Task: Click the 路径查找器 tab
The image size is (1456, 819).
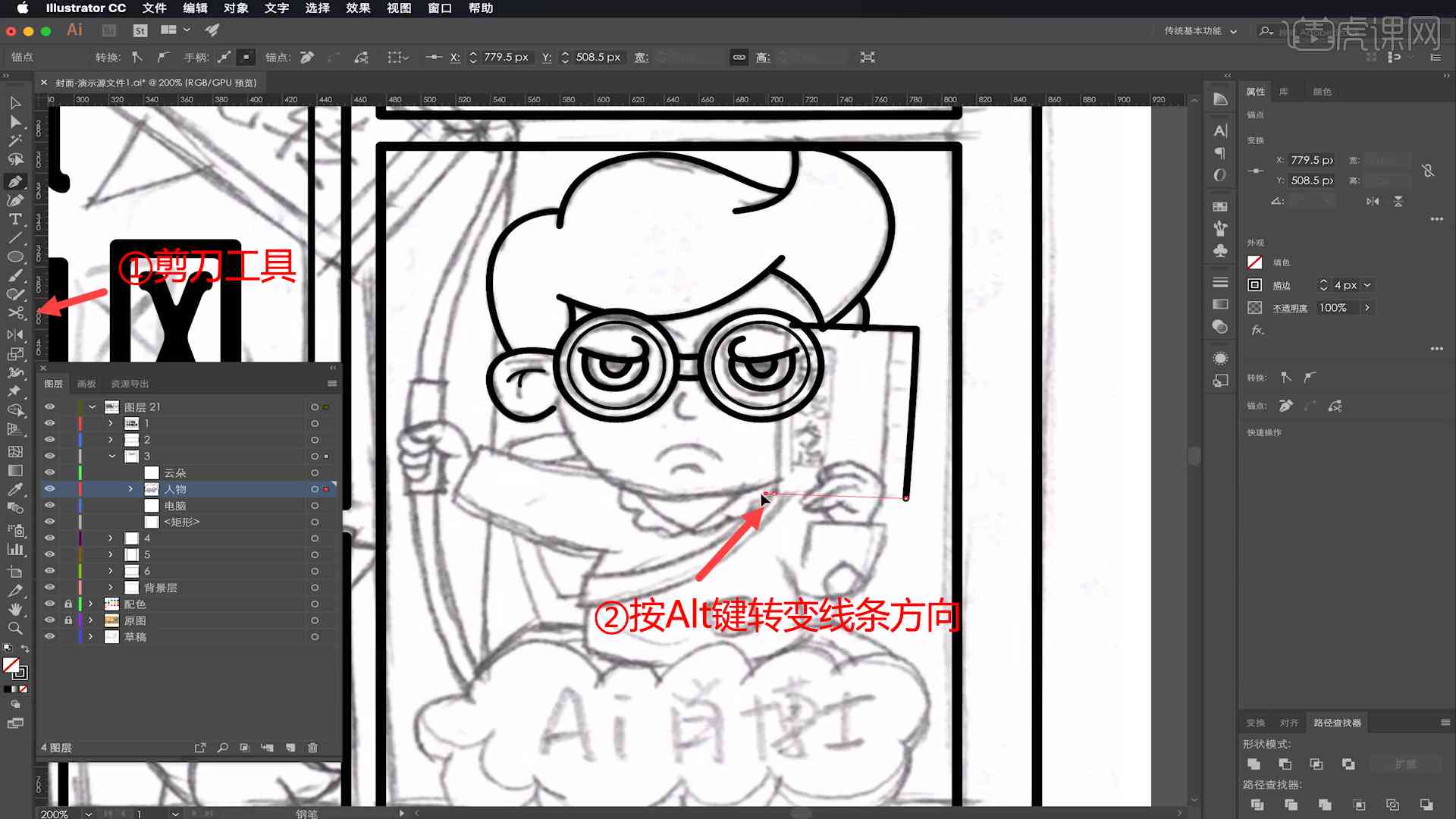Action: coord(1336,722)
